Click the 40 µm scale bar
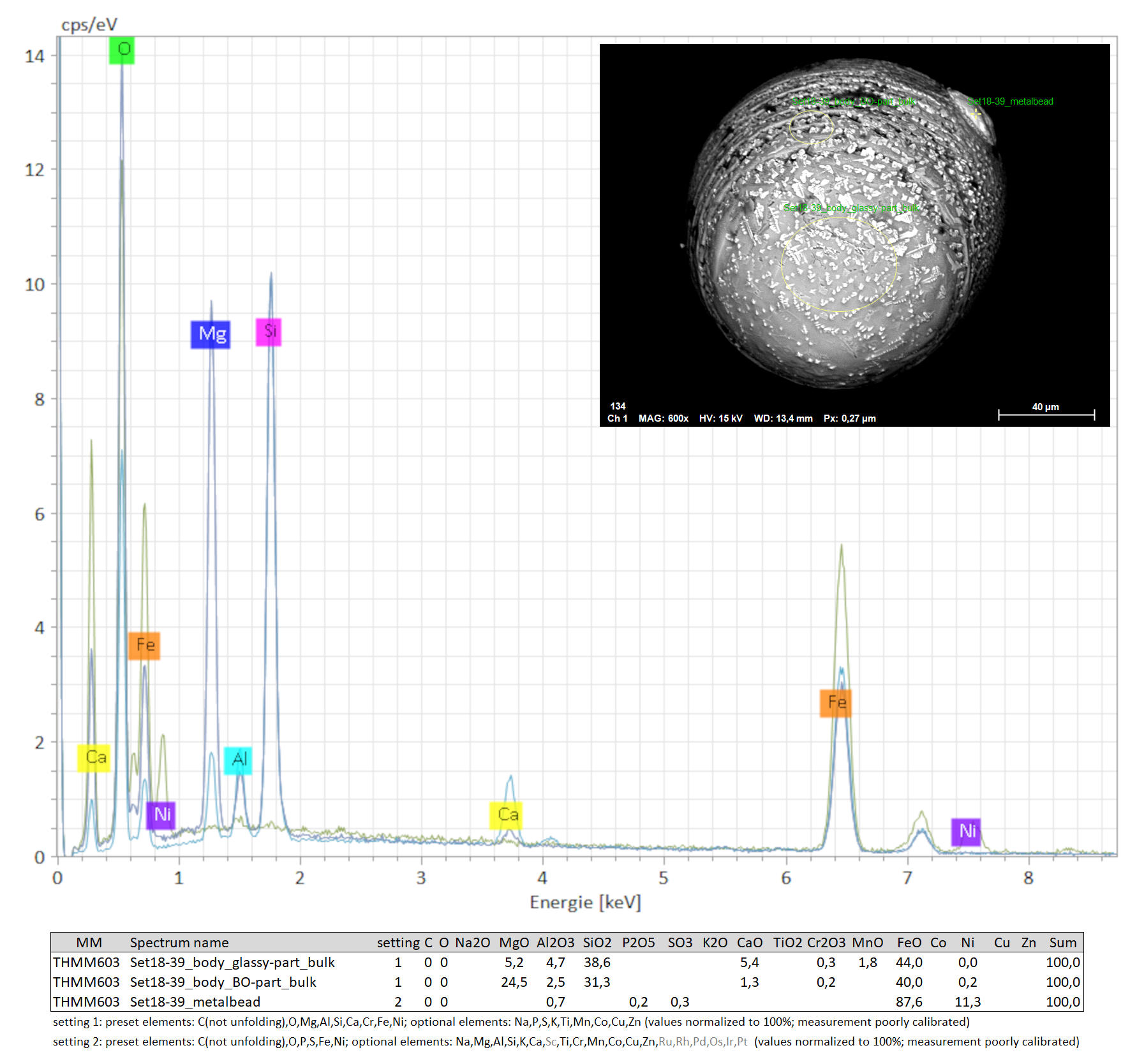This screenshot has width=1137, height=1064. click(1046, 414)
